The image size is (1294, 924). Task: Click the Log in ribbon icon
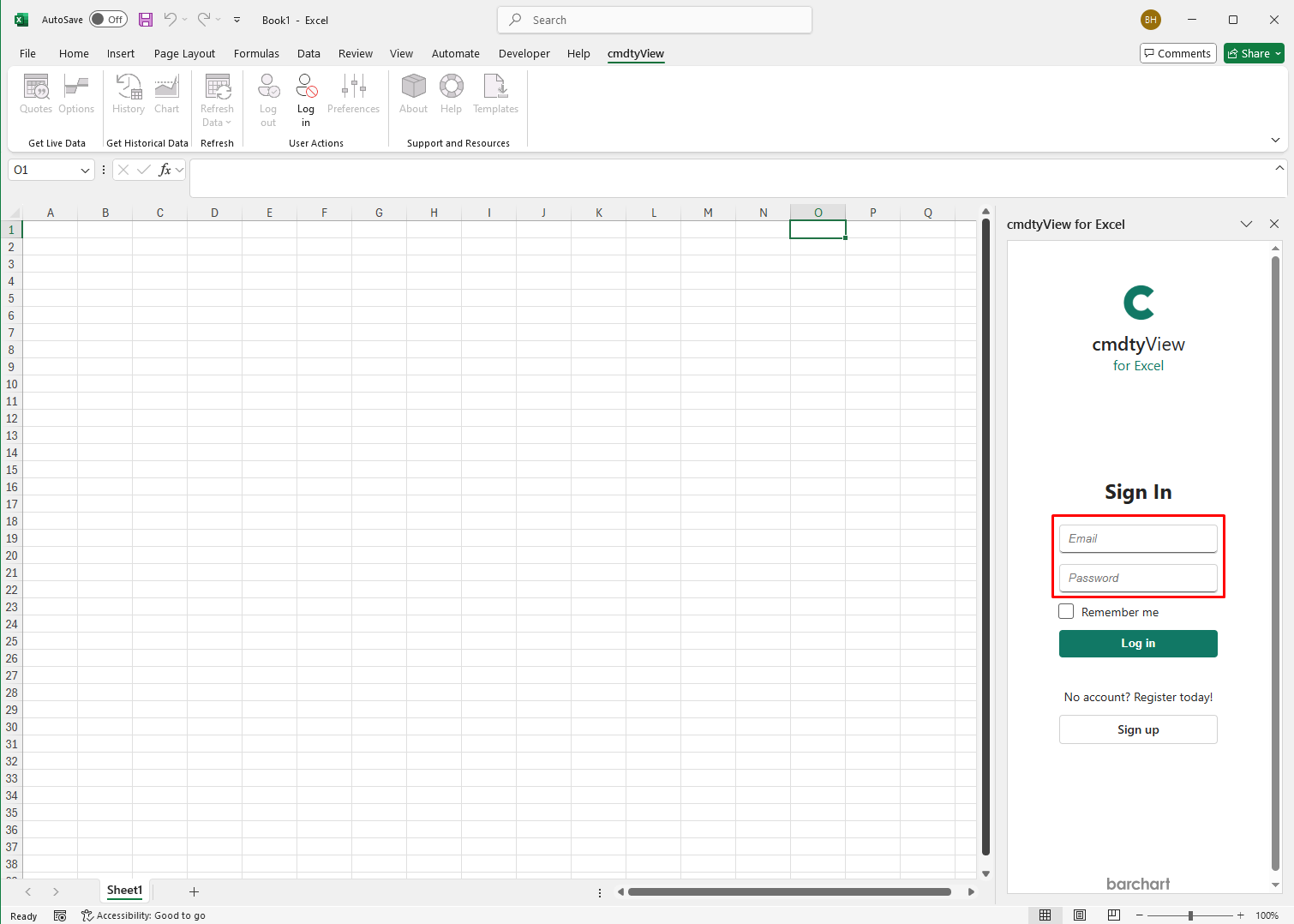pyautogui.click(x=306, y=100)
